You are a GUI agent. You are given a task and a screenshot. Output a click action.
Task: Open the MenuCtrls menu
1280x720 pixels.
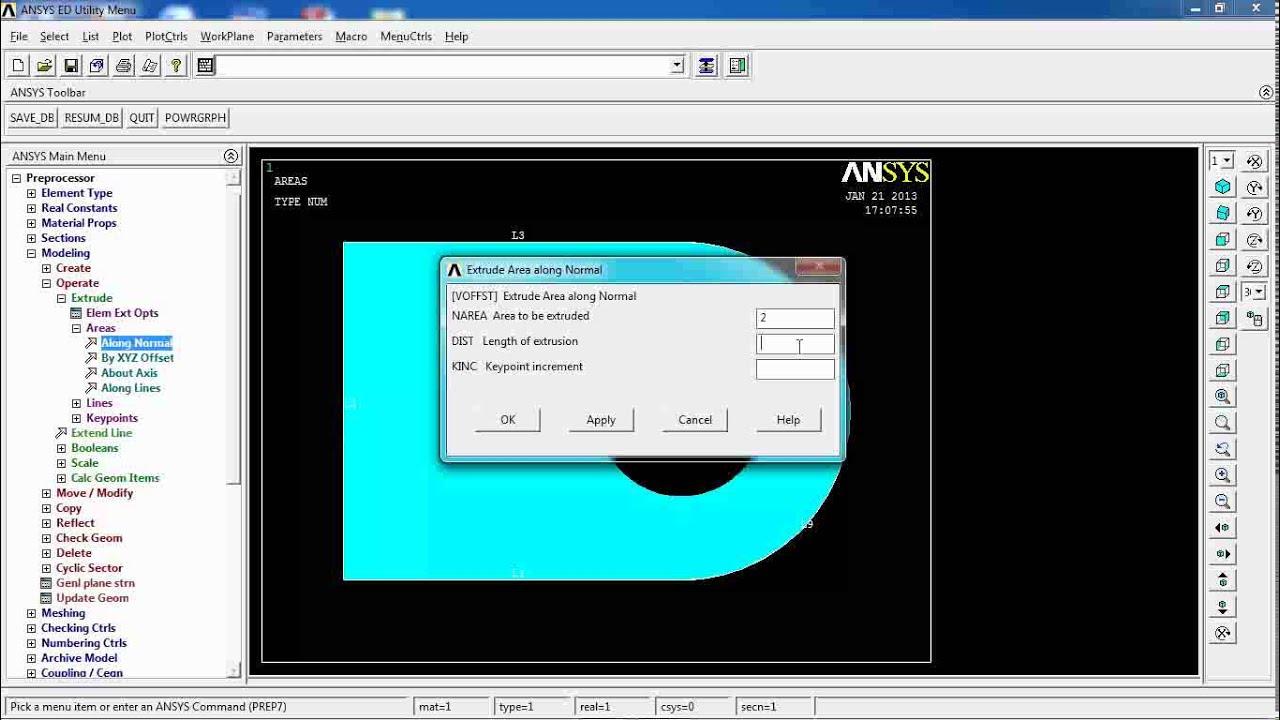406,36
